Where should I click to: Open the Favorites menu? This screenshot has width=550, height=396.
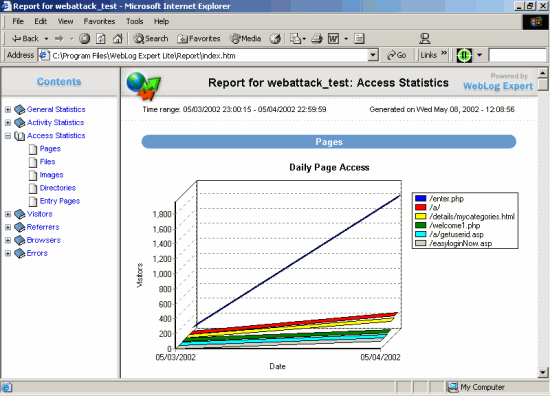point(99,21)
